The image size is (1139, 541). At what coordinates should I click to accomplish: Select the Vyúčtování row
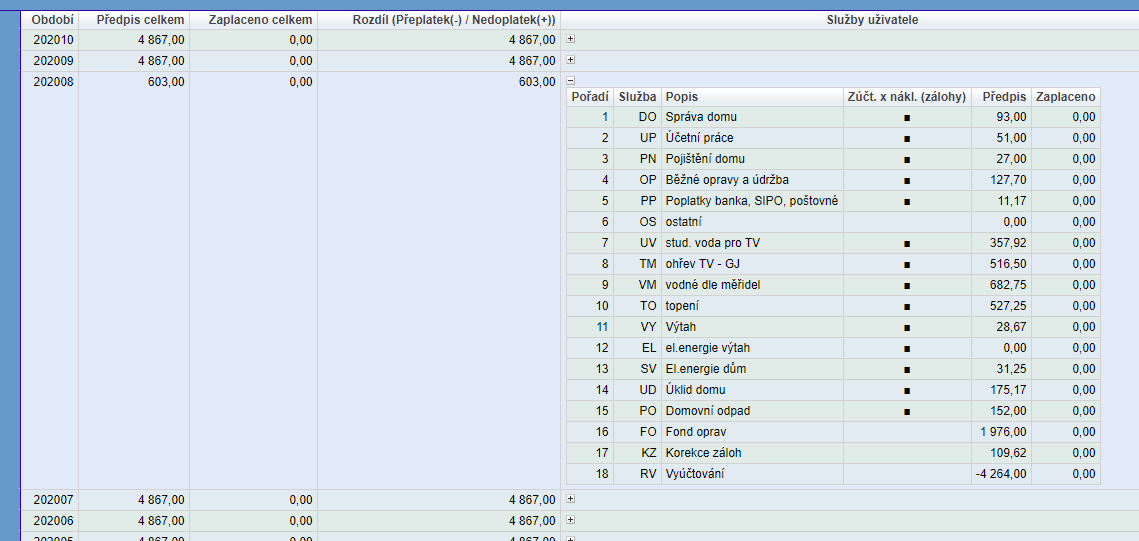pos(834,475)
